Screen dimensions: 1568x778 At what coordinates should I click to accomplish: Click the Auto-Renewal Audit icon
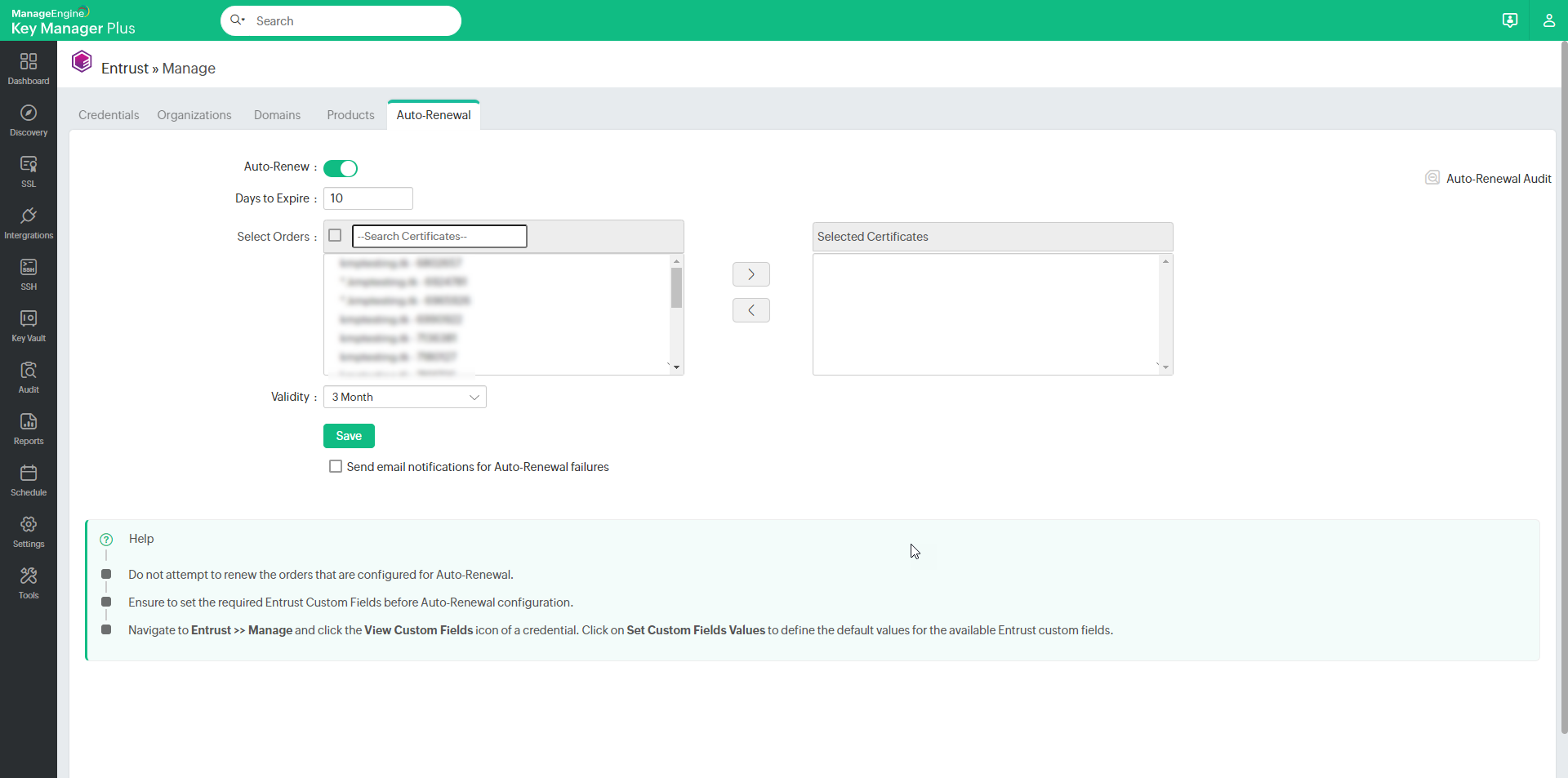(x=1432, y=178)
